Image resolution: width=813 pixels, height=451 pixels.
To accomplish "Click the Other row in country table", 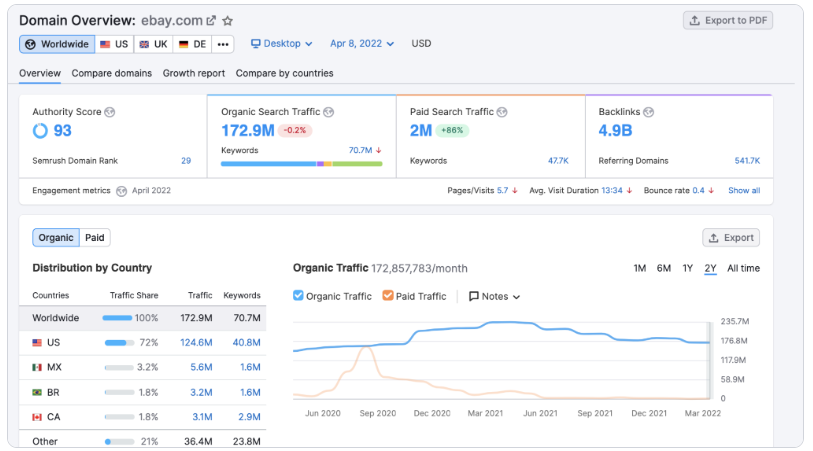I will (x=143, y=441).
